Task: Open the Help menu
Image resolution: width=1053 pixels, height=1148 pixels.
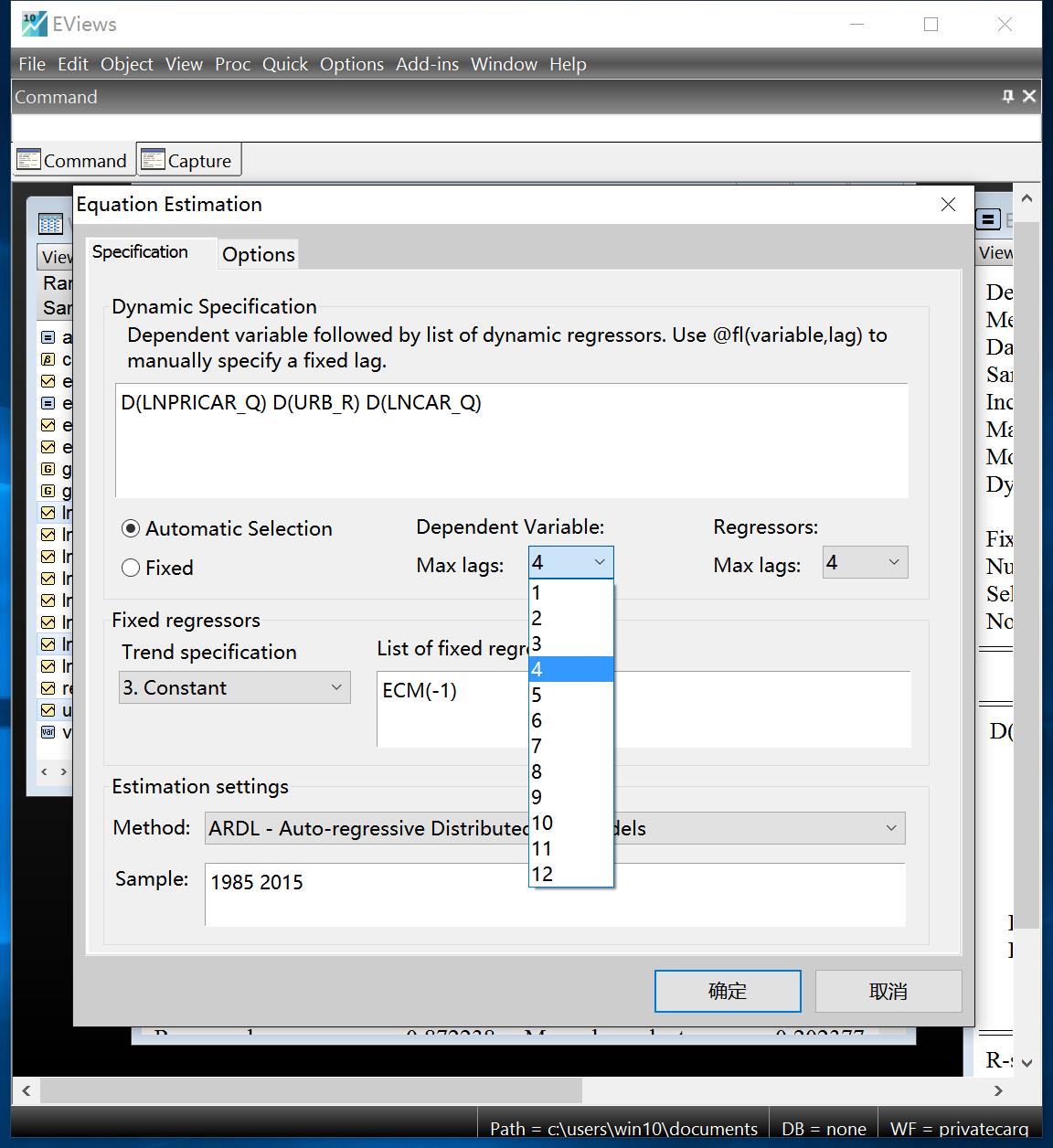Action: tap(568, 64)
